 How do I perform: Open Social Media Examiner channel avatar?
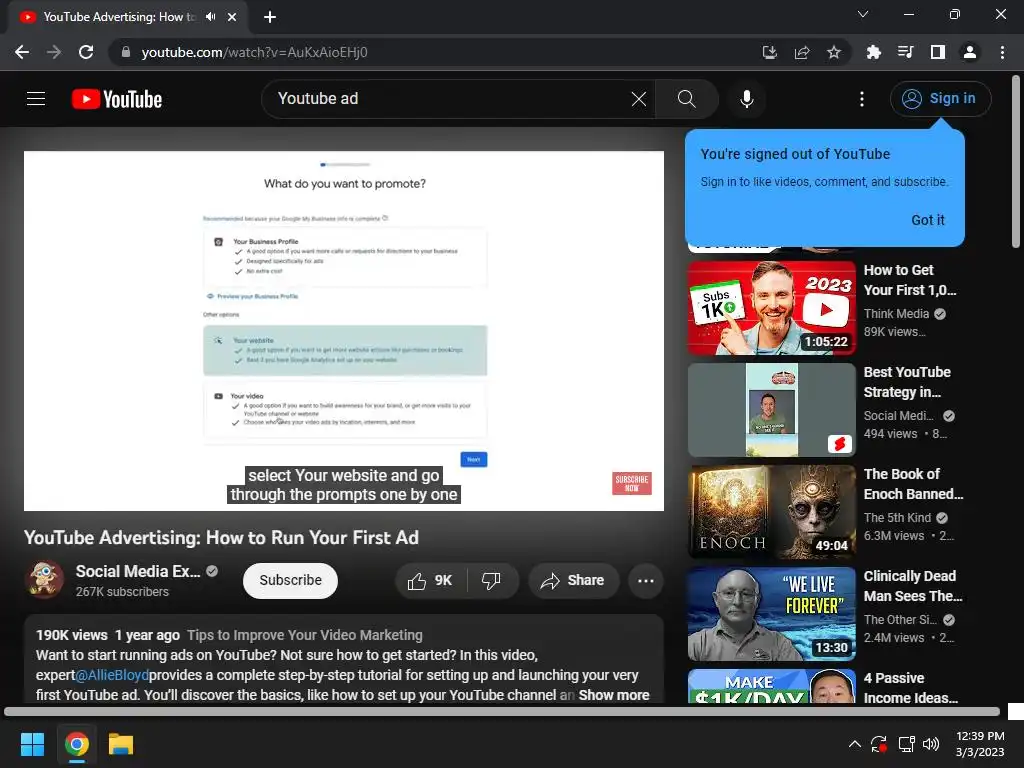point(44,579)
